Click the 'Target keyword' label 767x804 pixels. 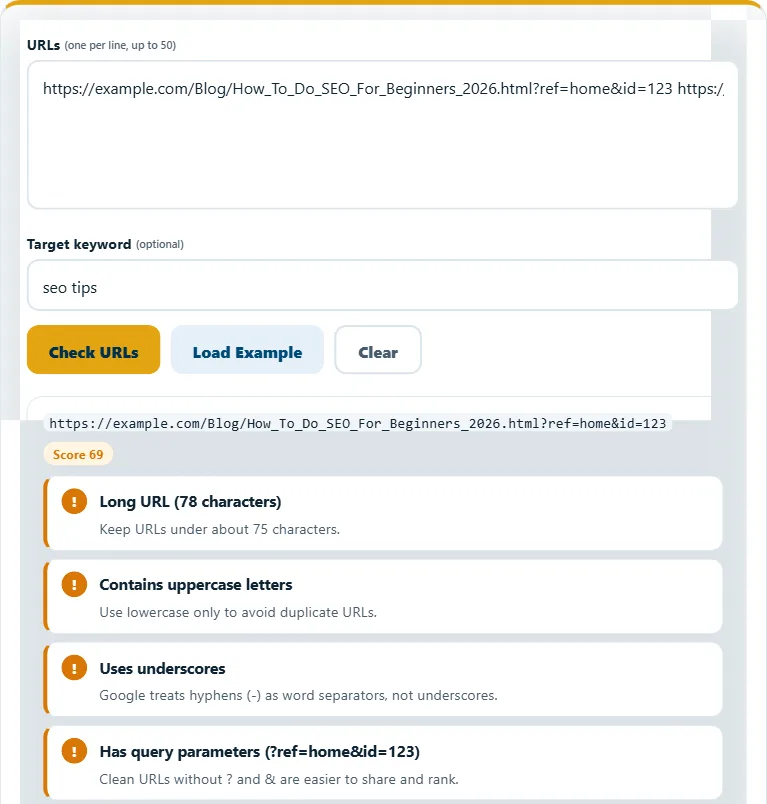[x=79, y=244]
